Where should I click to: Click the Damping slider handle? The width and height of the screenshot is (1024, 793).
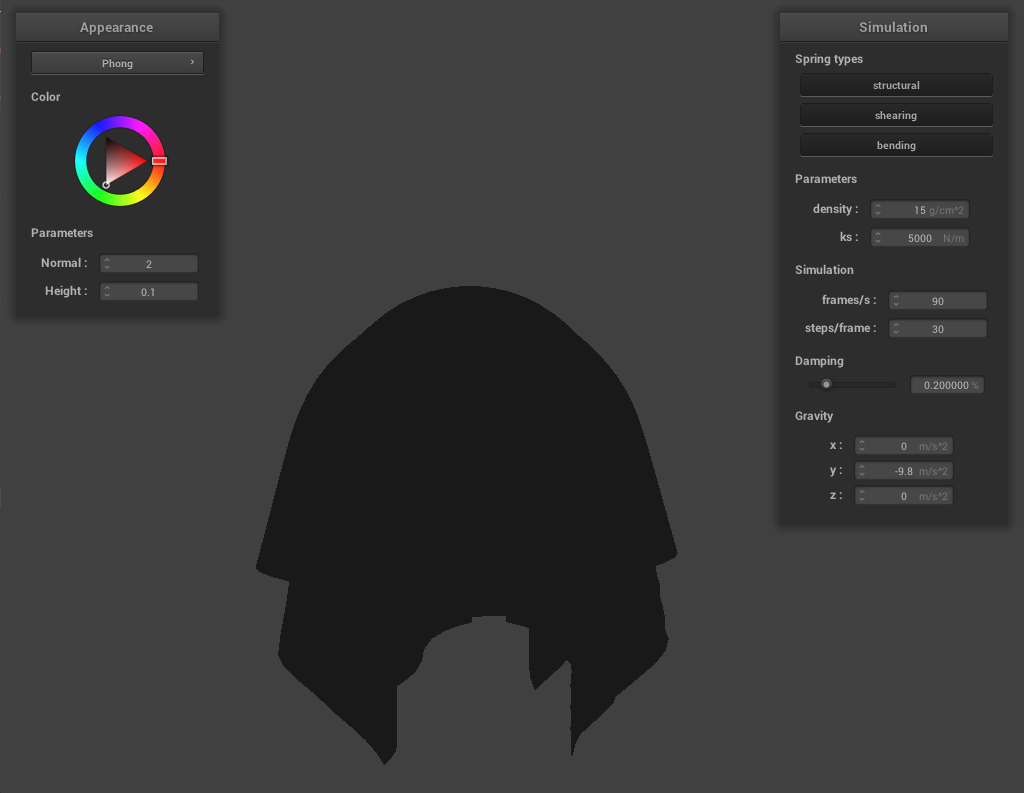[826, 384]
